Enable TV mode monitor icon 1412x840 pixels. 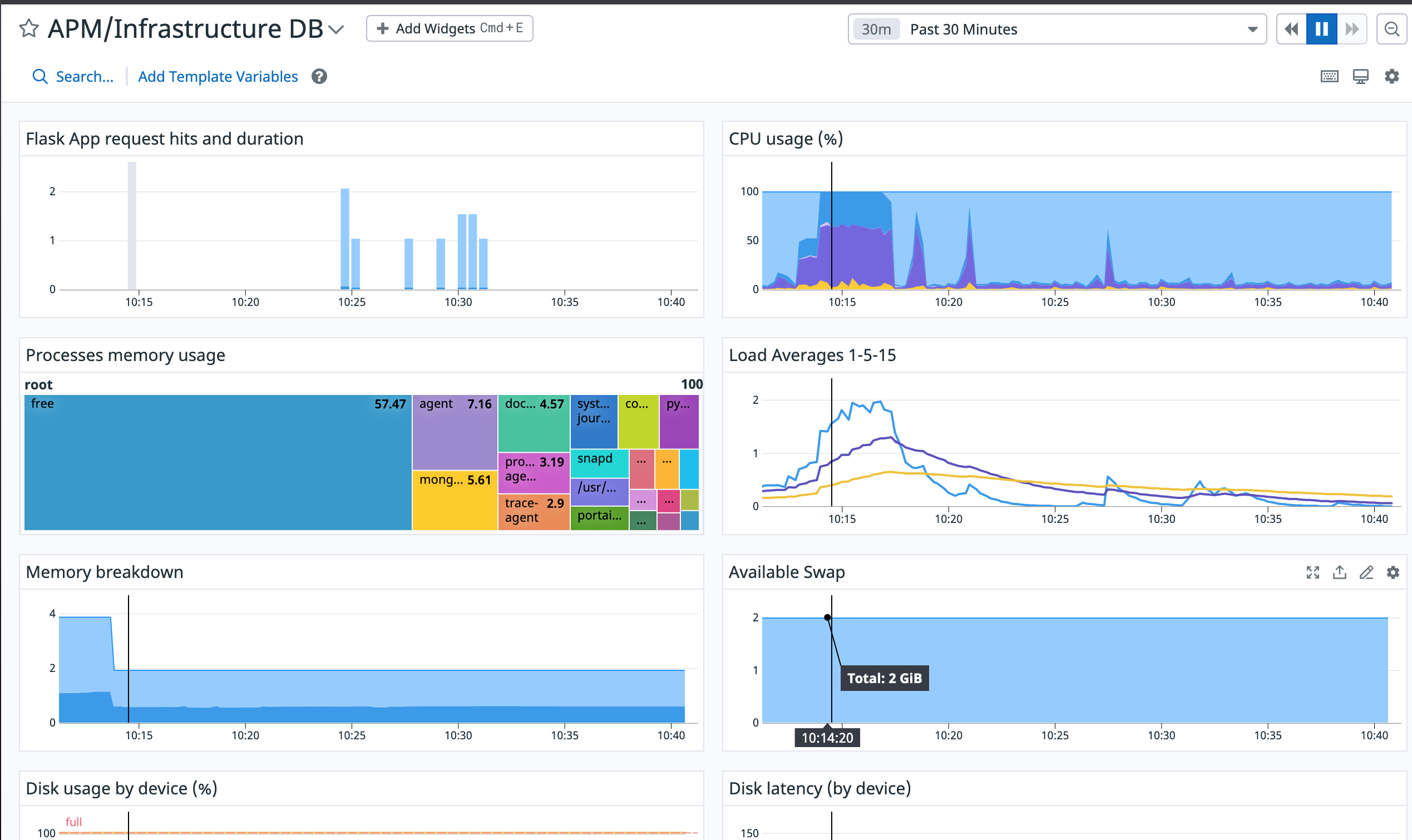1360,76
